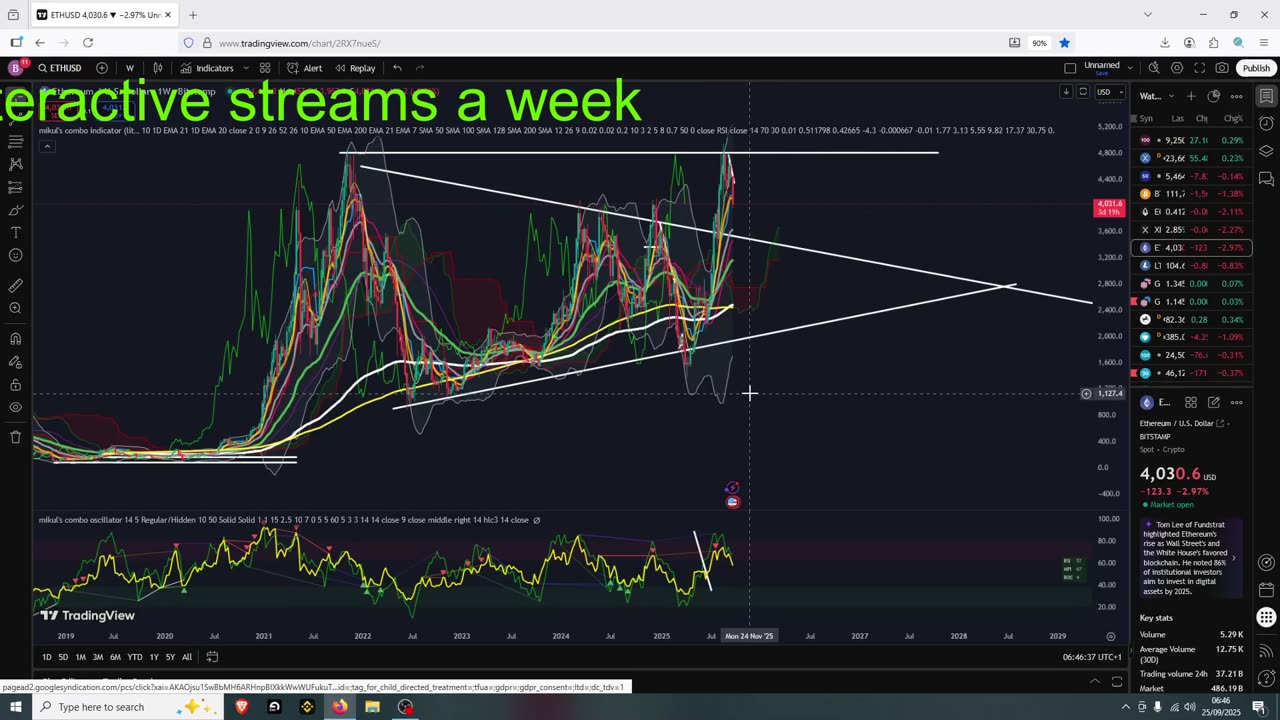Select the text annotation tool
Screen dimensions: 1280x720
point(15,233)
